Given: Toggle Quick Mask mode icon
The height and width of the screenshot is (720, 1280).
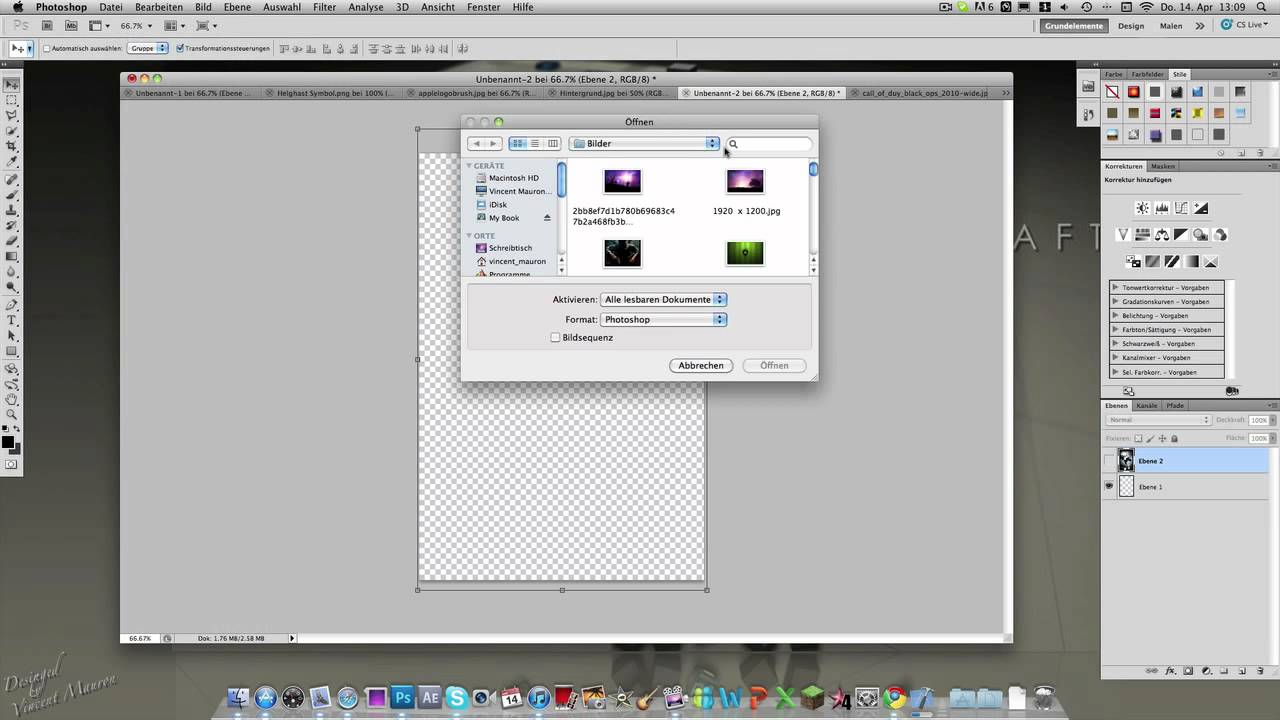Looking at the screenshot, I should point(12,464).
